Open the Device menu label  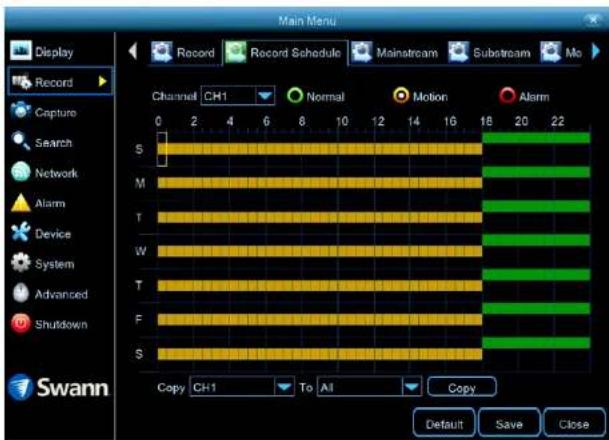click(x=53, y=234)
